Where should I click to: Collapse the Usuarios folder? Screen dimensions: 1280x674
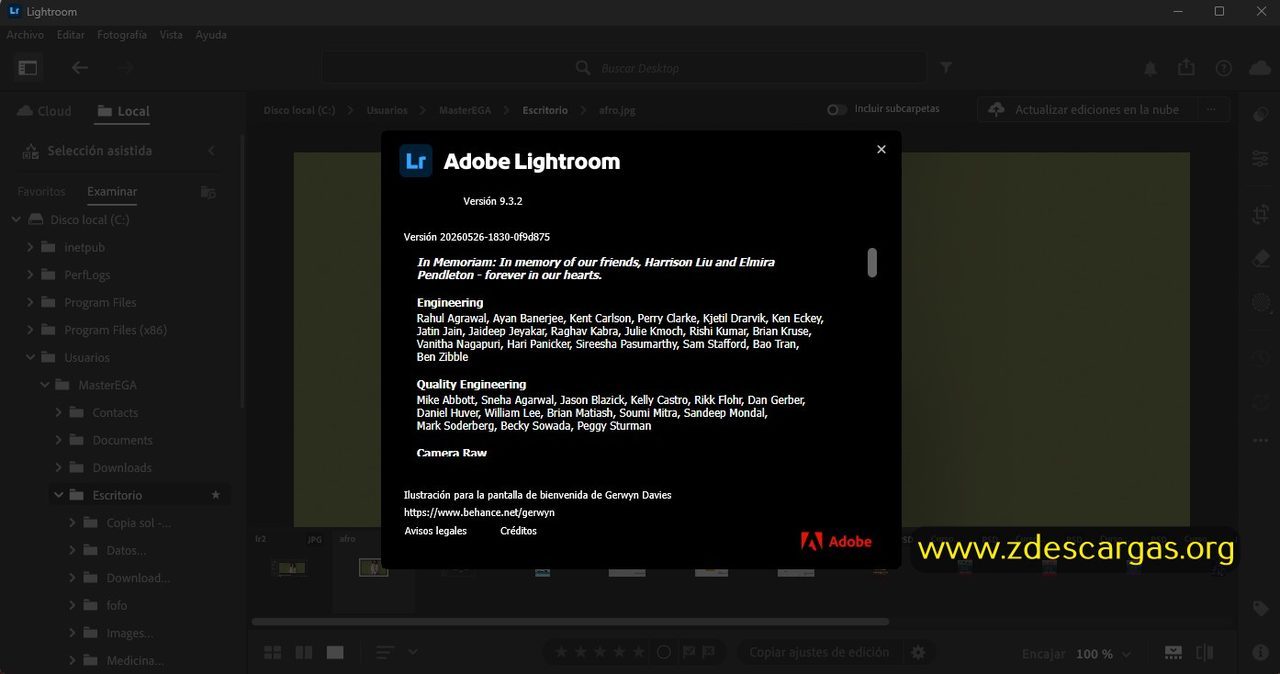tap(31, 357)
